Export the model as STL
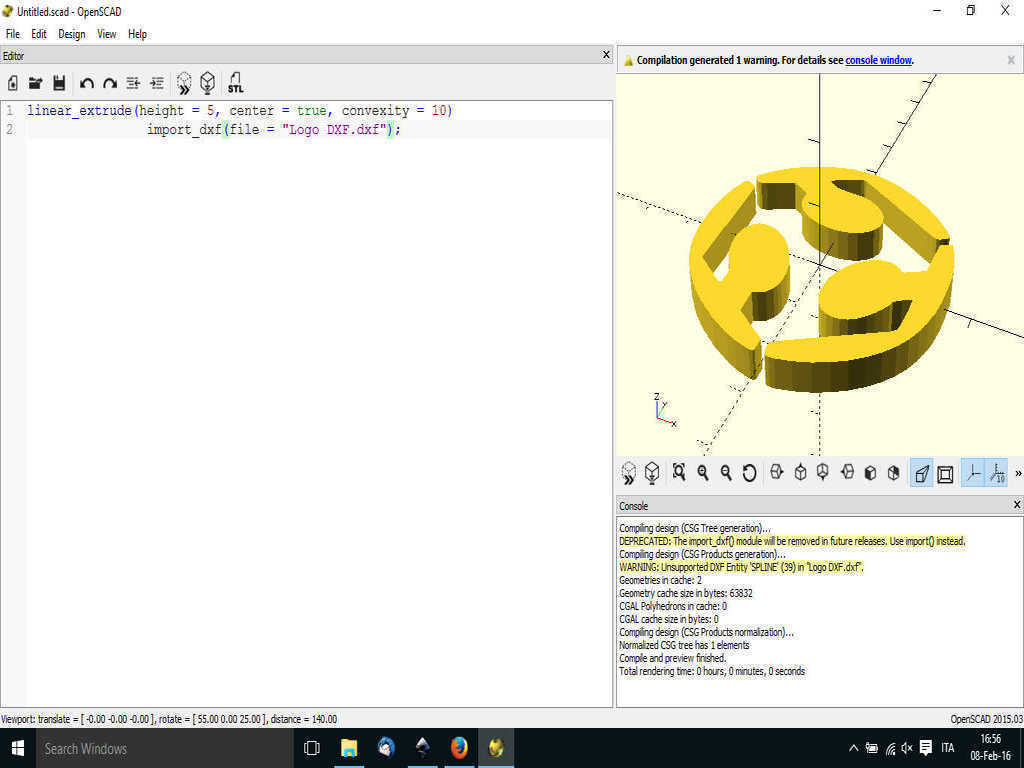 [236, 83]
